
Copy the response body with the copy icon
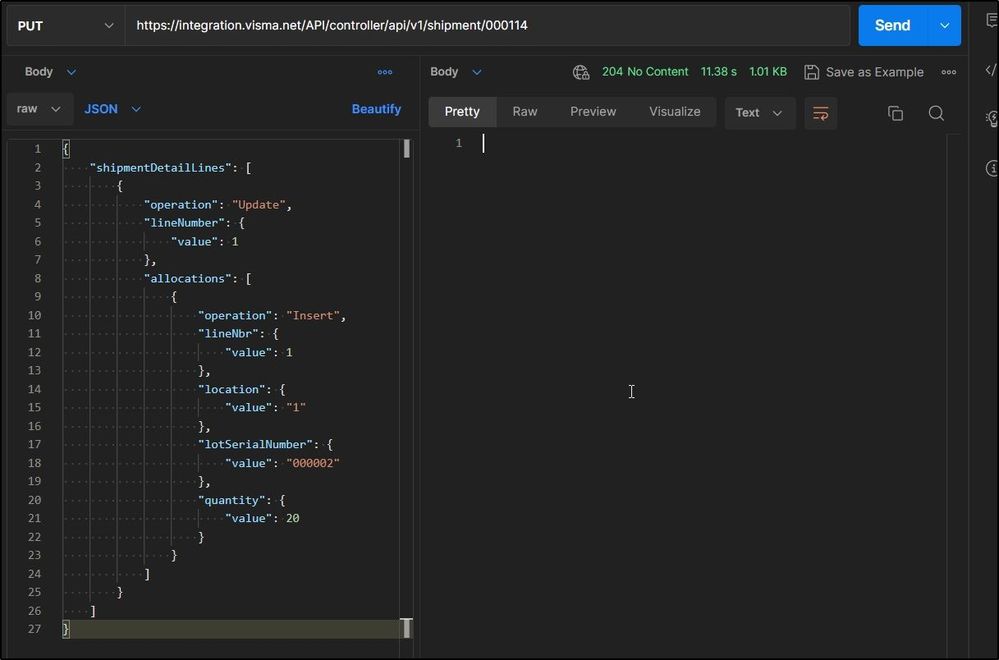point(895,113)
